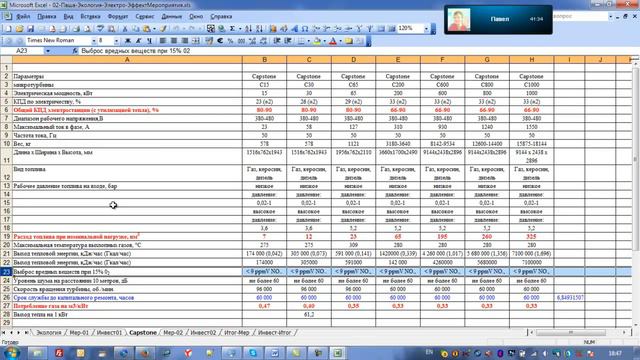Open the Формат menu
This screenshot has width=640, height=360.
118,17
